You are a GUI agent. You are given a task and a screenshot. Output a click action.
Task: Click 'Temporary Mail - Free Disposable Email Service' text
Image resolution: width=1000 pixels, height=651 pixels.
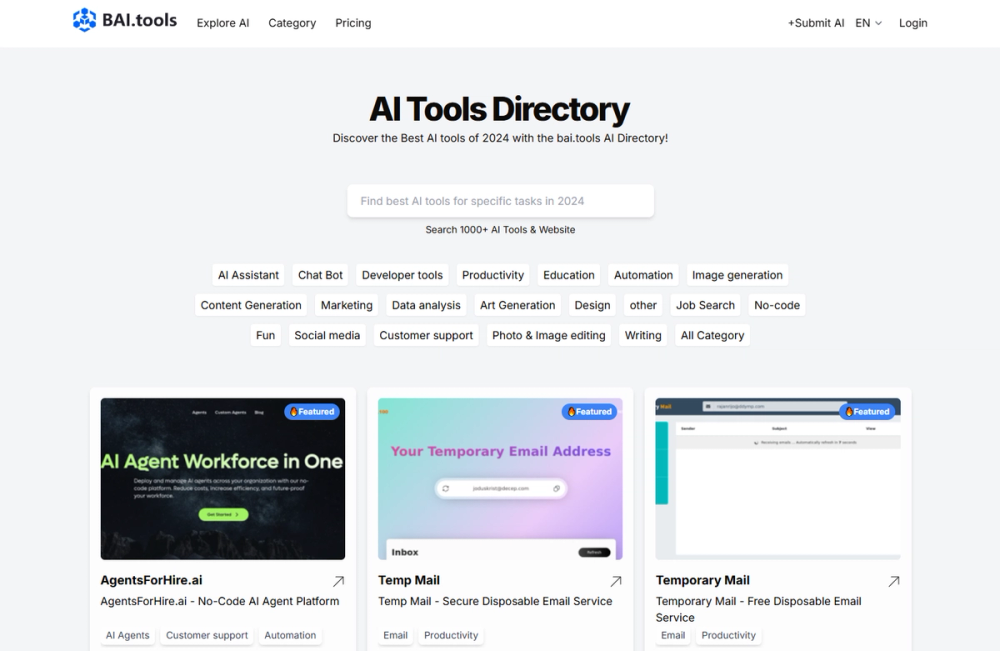point(759,609)
